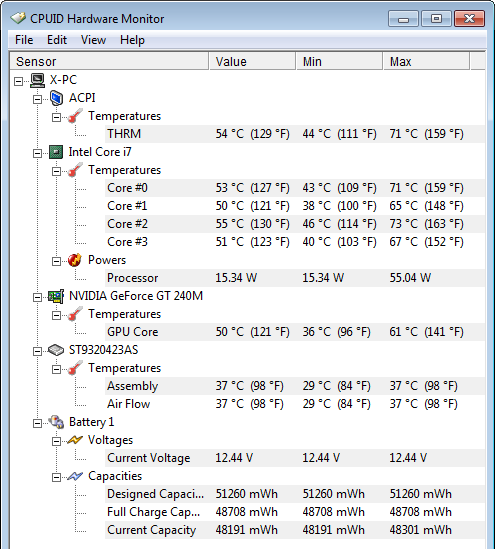Select the Current Capacity row
The width and height of the screenshot is (495, 549).
tap(295, 530)
